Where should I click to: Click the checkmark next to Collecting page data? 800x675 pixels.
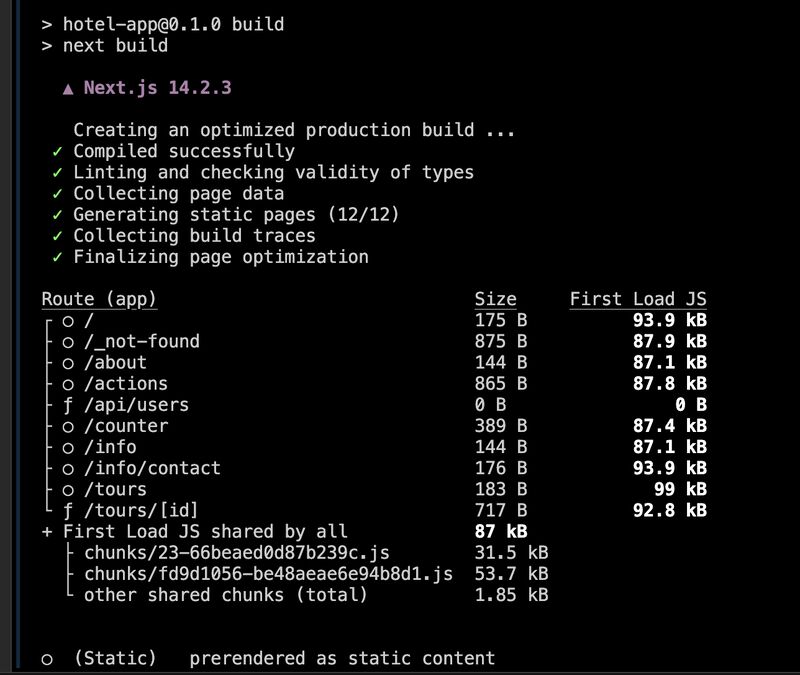(57, 194)
